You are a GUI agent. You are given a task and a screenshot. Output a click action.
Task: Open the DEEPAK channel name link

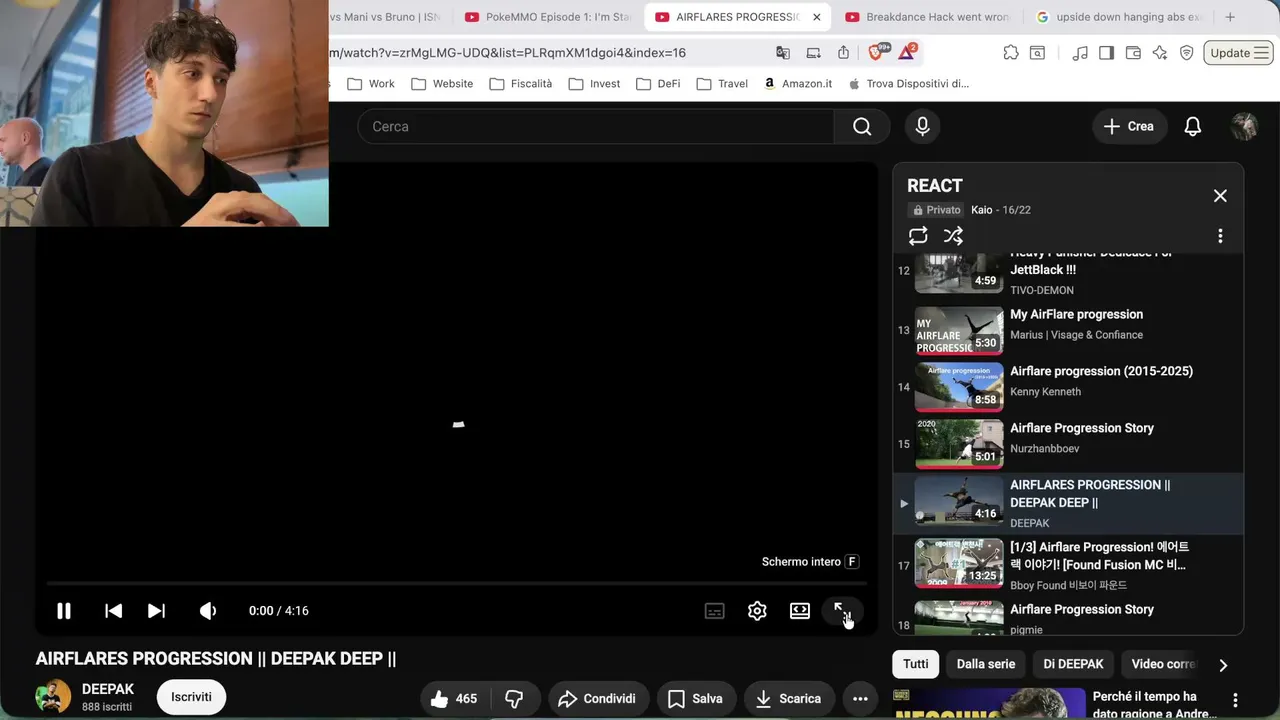coord(108,689)
